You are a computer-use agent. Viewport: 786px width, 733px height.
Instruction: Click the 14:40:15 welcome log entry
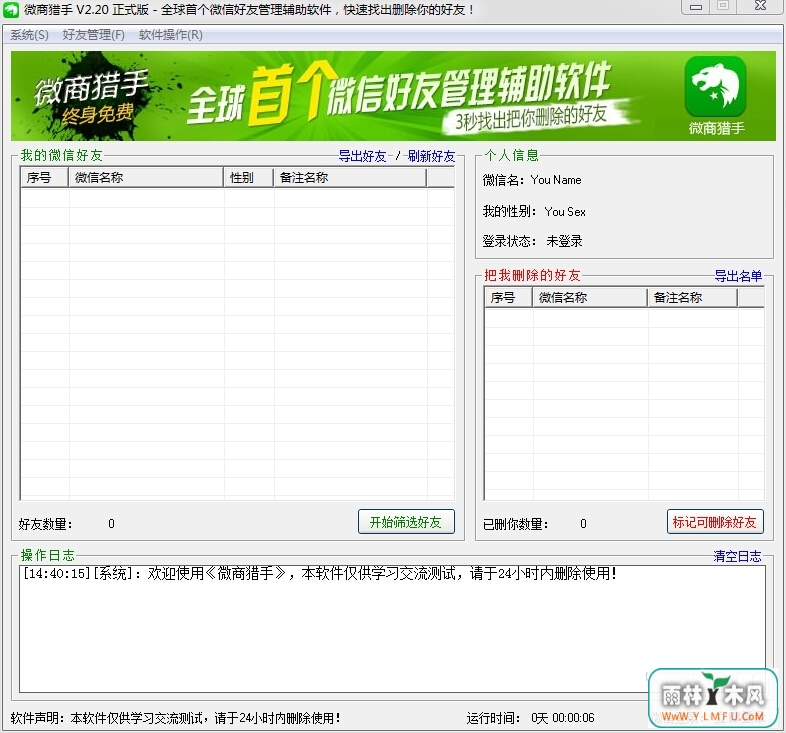click(320, 573)
